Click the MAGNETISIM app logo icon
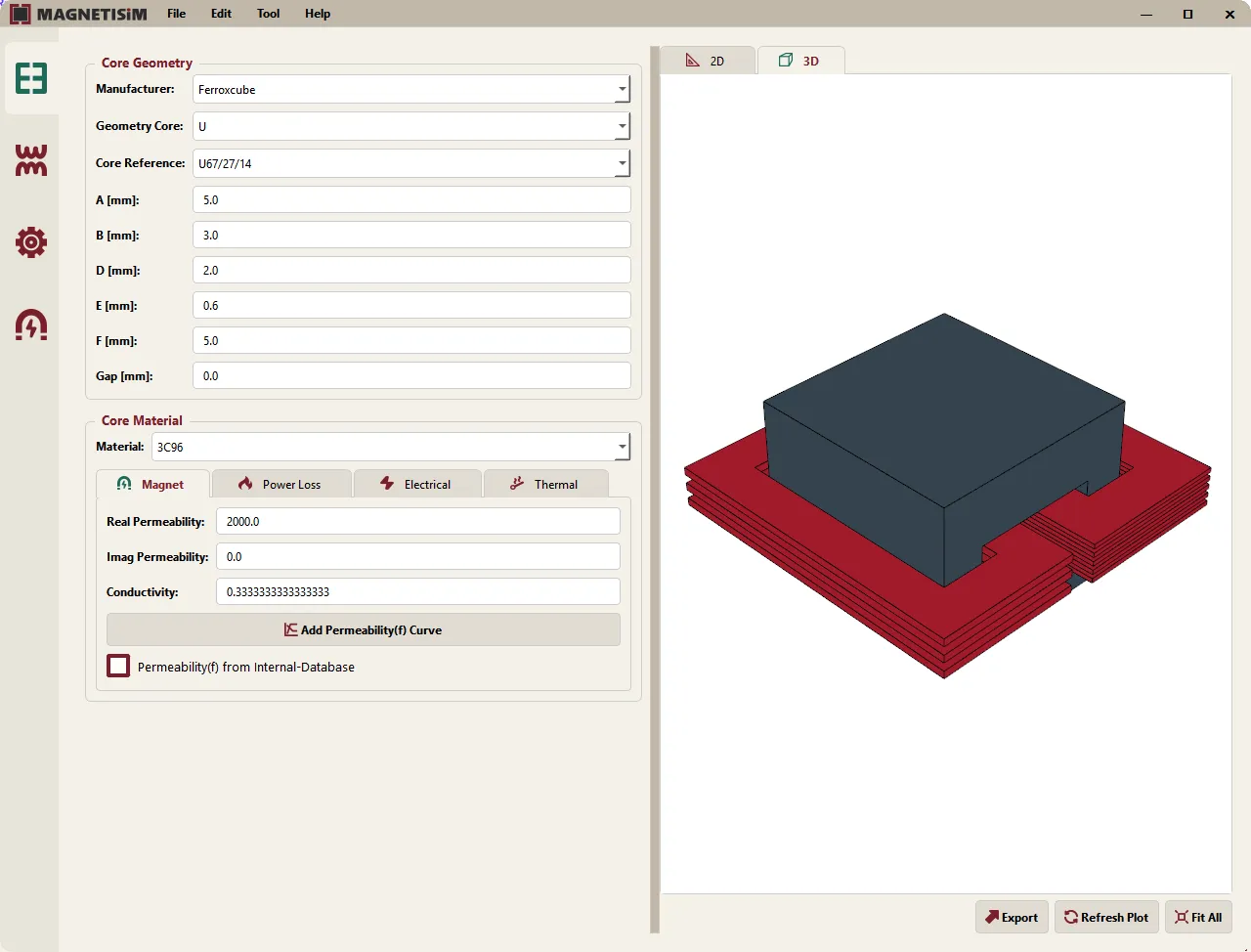 (20, 14)
